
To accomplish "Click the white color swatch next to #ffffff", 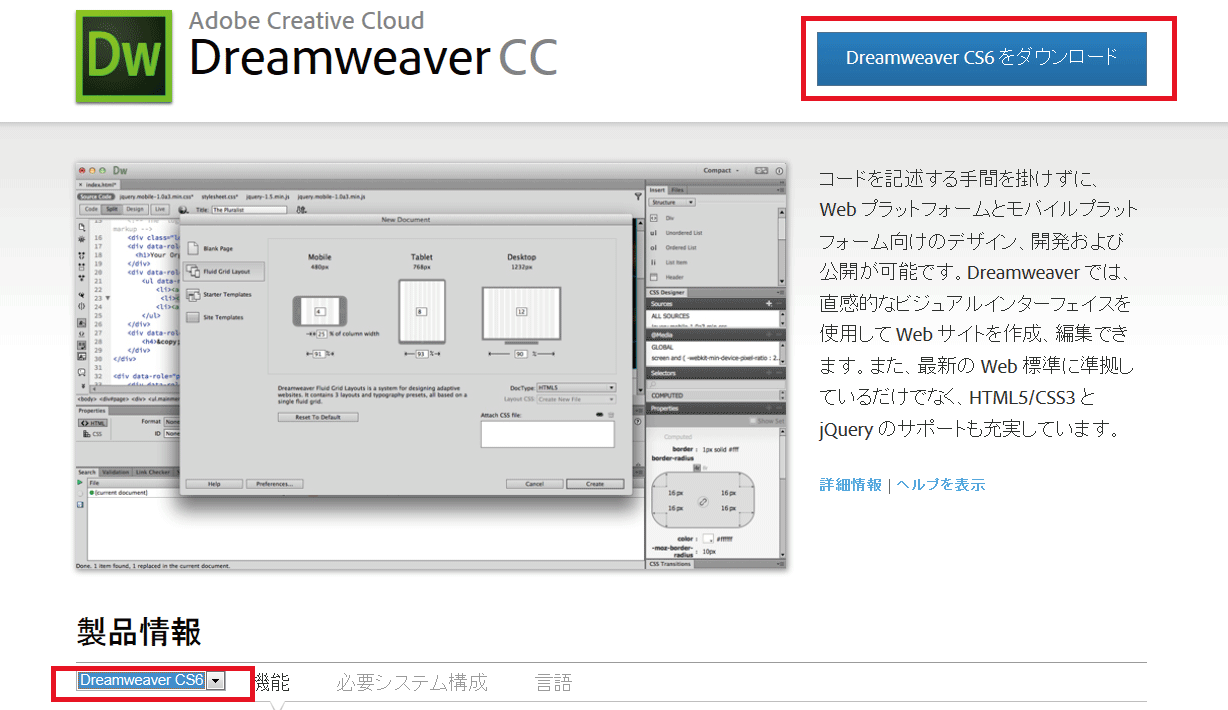I will pos(708,538).
